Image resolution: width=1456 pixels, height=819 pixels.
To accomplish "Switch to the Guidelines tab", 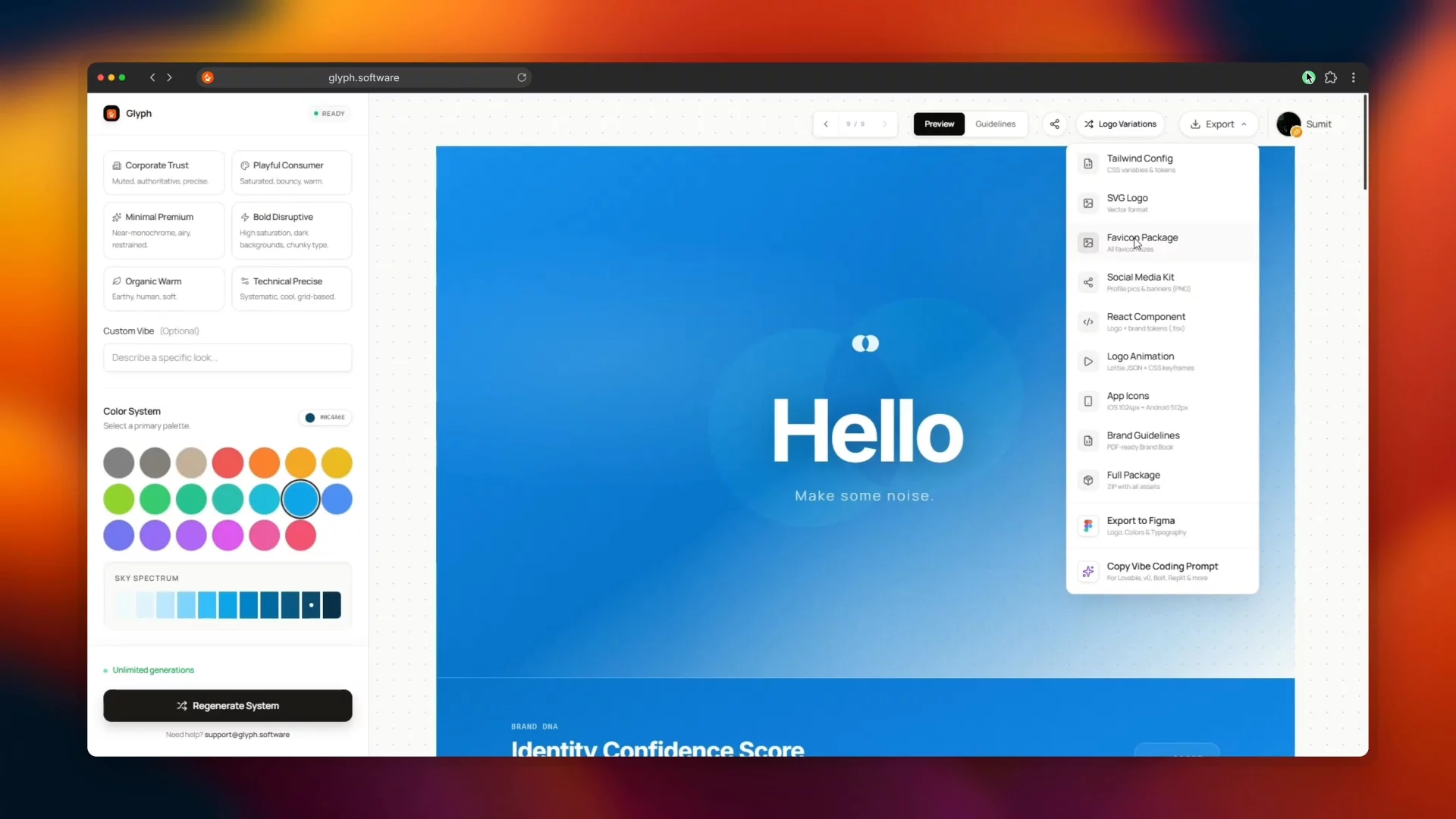I will [x=995, y=124].
